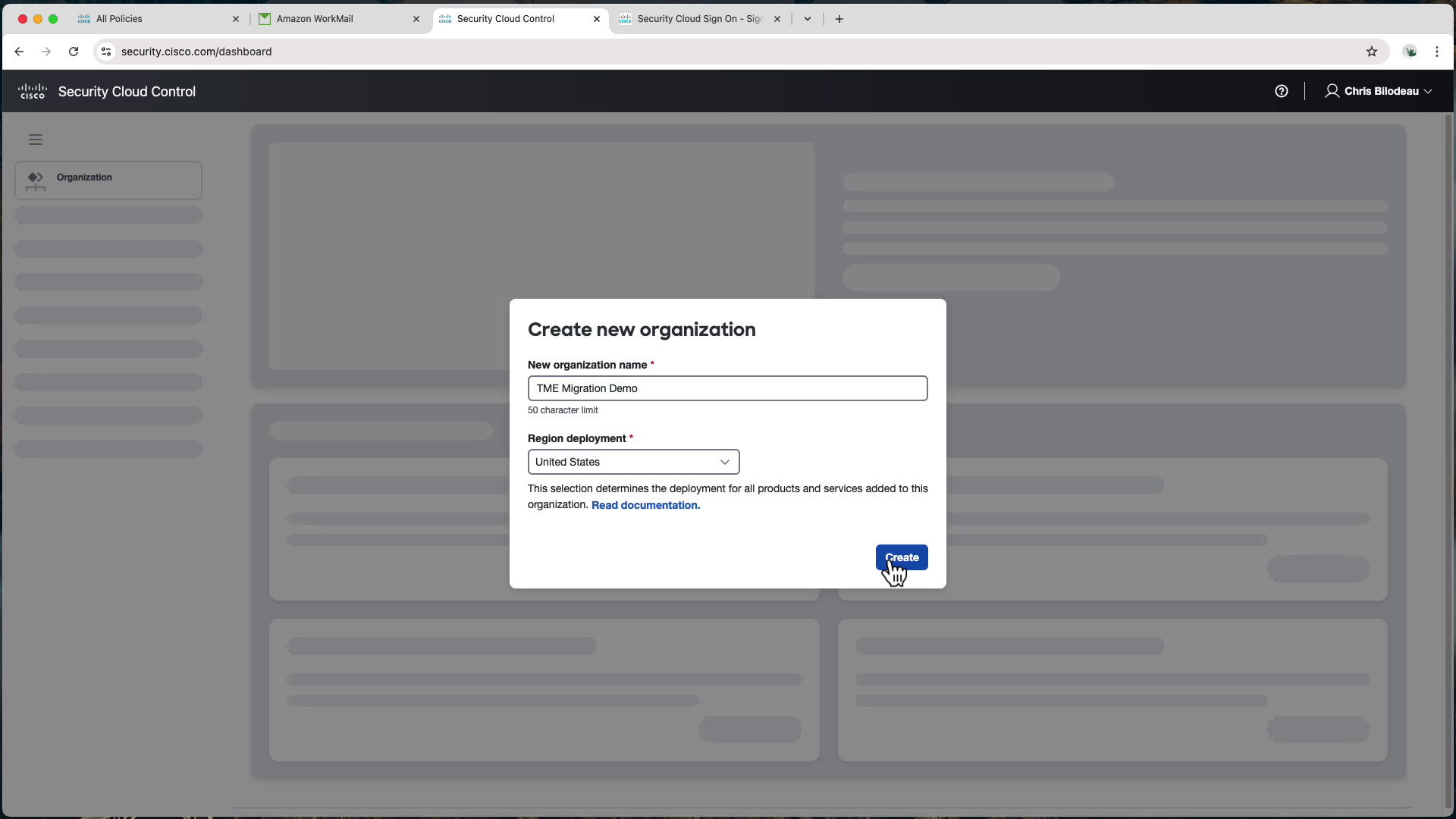
Task: Open Chrome three-dot menu
Action: (1437, 52)
